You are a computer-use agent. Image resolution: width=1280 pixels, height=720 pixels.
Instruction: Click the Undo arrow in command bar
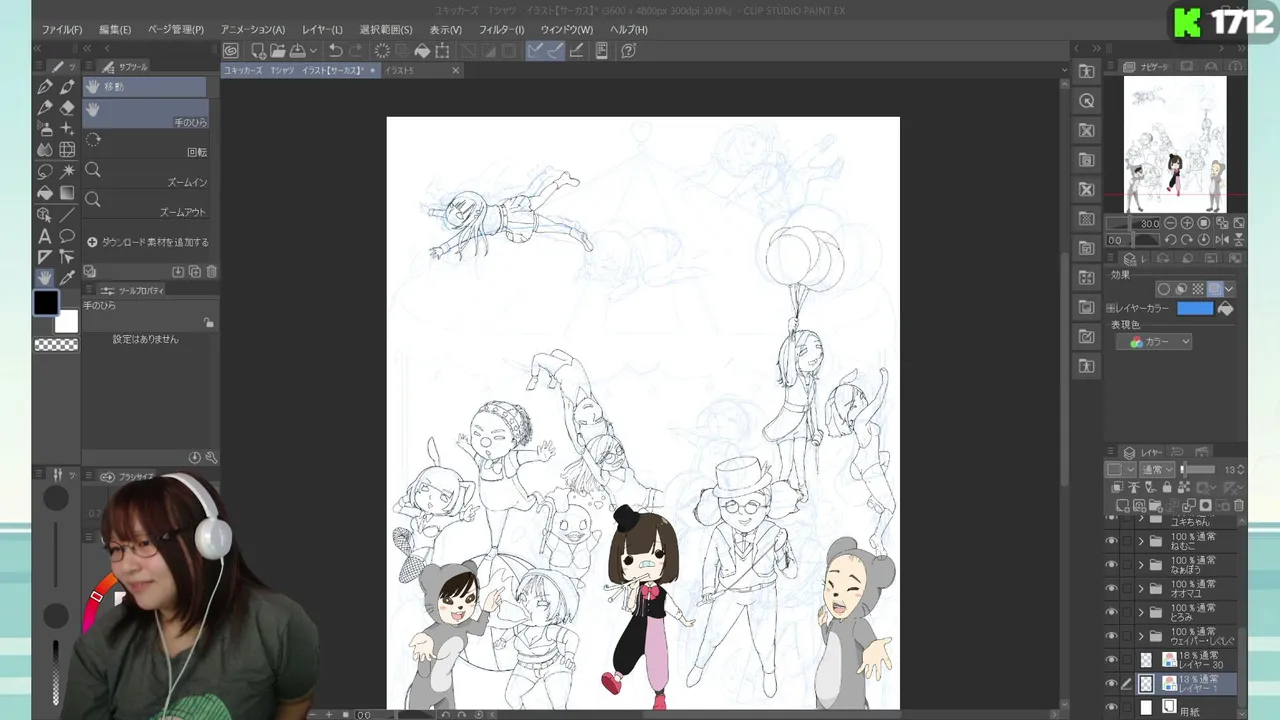click(336, 50)
